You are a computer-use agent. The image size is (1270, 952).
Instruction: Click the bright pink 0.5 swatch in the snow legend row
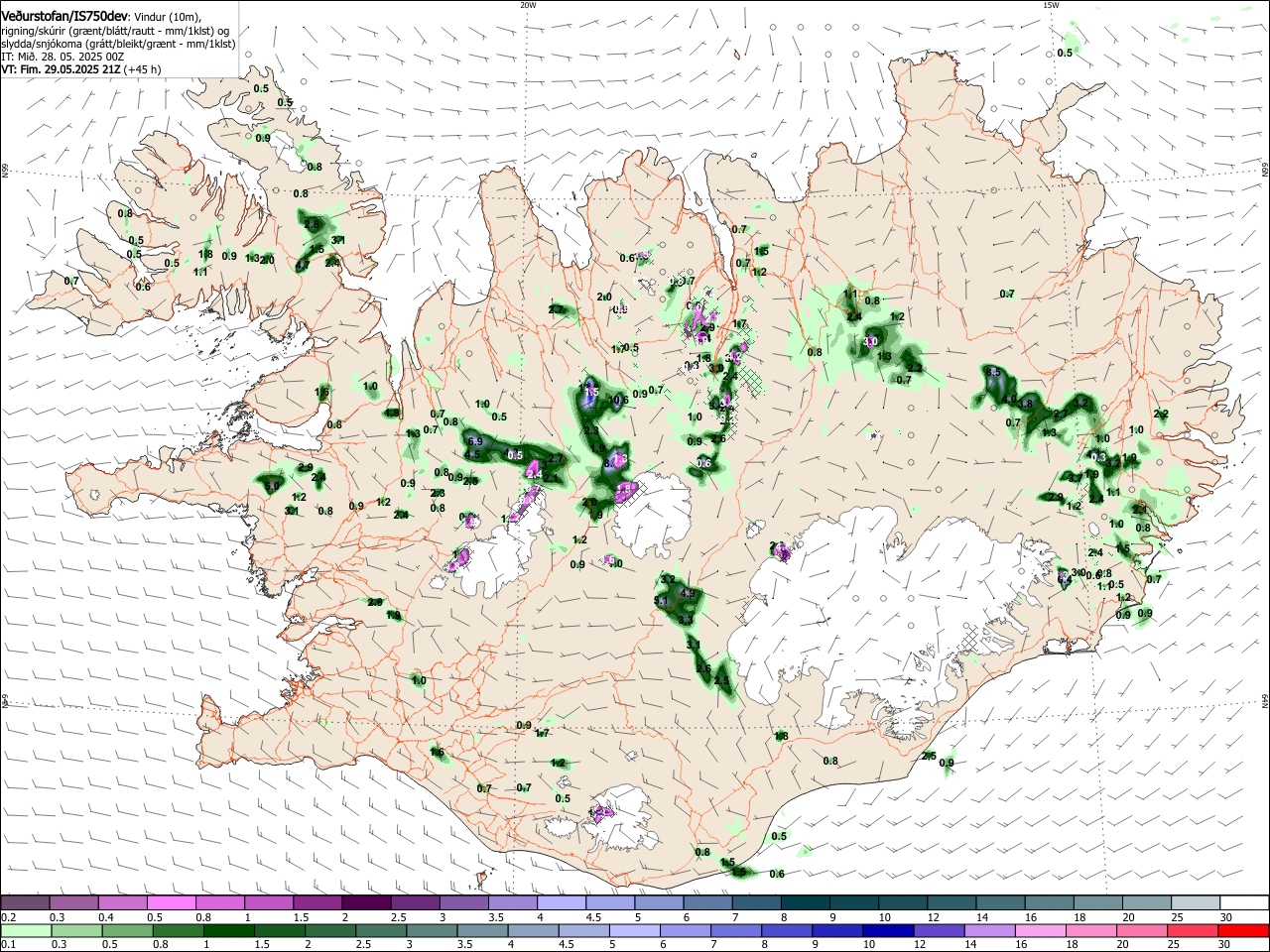(x=171, y=903)
